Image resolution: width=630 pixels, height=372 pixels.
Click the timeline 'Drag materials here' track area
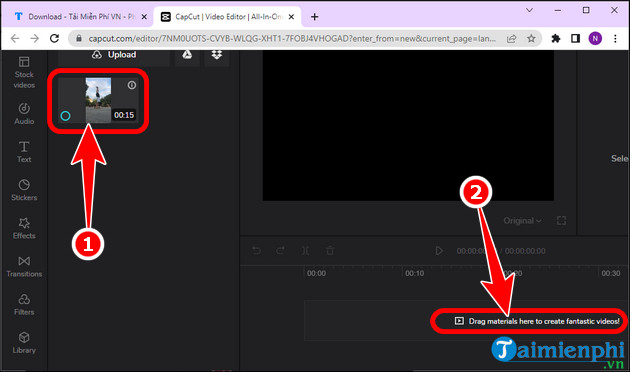pos(466,321)
